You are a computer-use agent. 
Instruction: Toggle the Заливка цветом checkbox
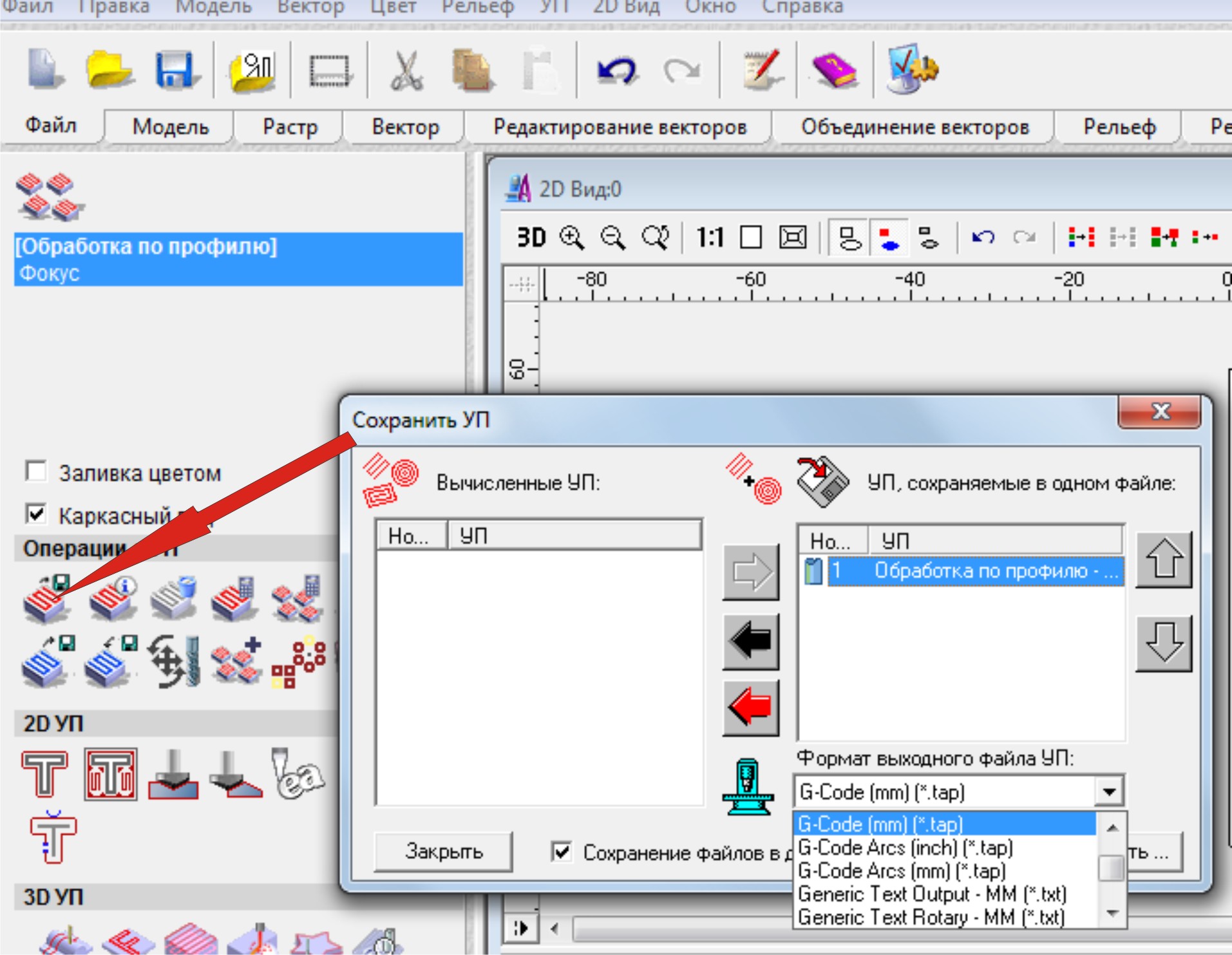pyautogui.click(x=36, y=471)
